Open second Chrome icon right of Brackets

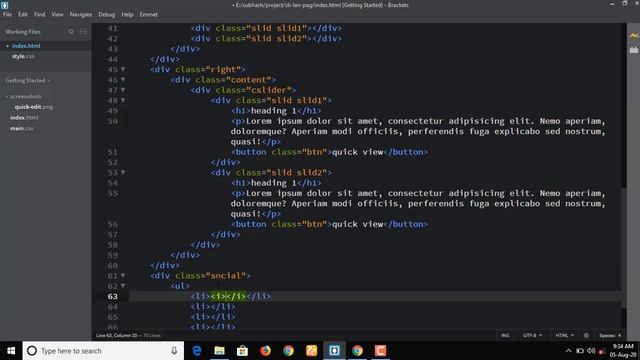357,351
